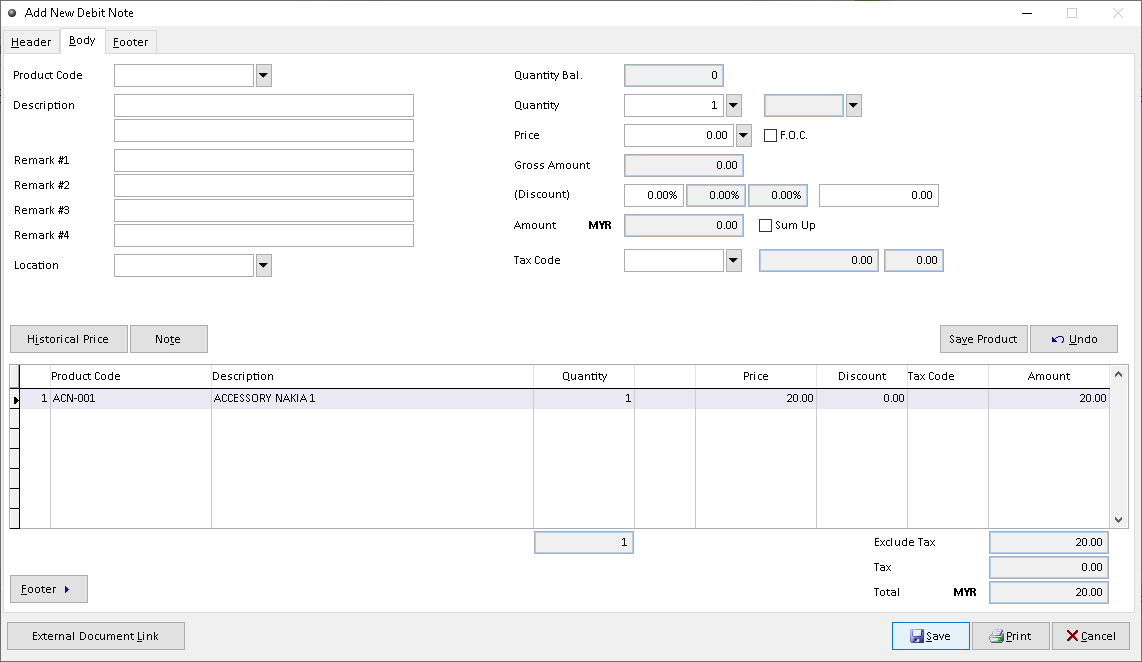Click the Tax Code column header
This screenshot has width=1142, height=662.
click(948, 377)
